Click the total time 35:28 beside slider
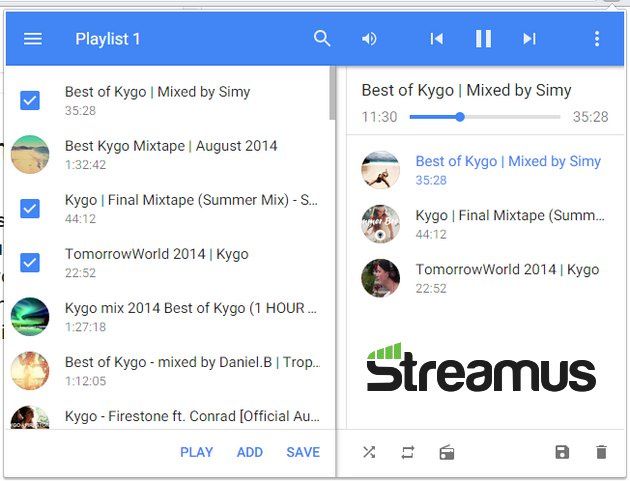 pyautogui.click(x=590, y=117)
